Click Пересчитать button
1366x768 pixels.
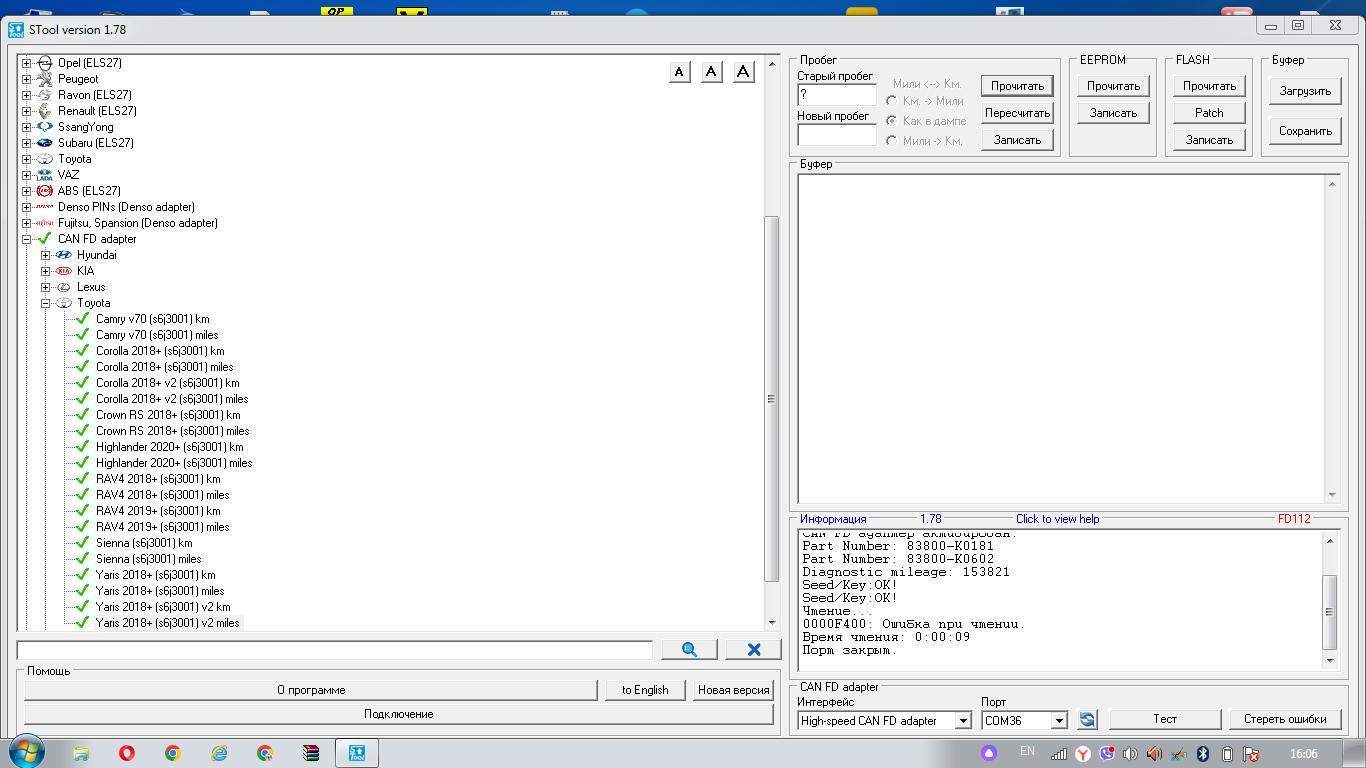pos(1017,113)
